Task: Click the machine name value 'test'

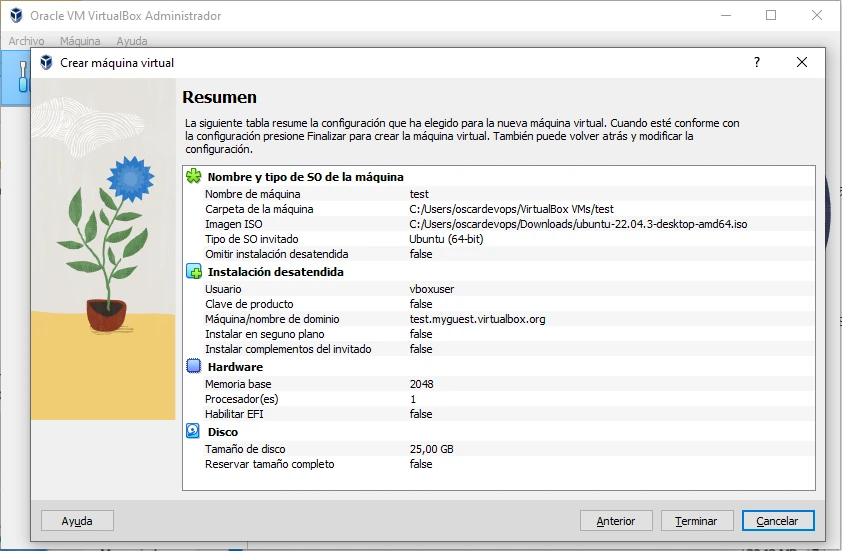Action: click(419, 194)
